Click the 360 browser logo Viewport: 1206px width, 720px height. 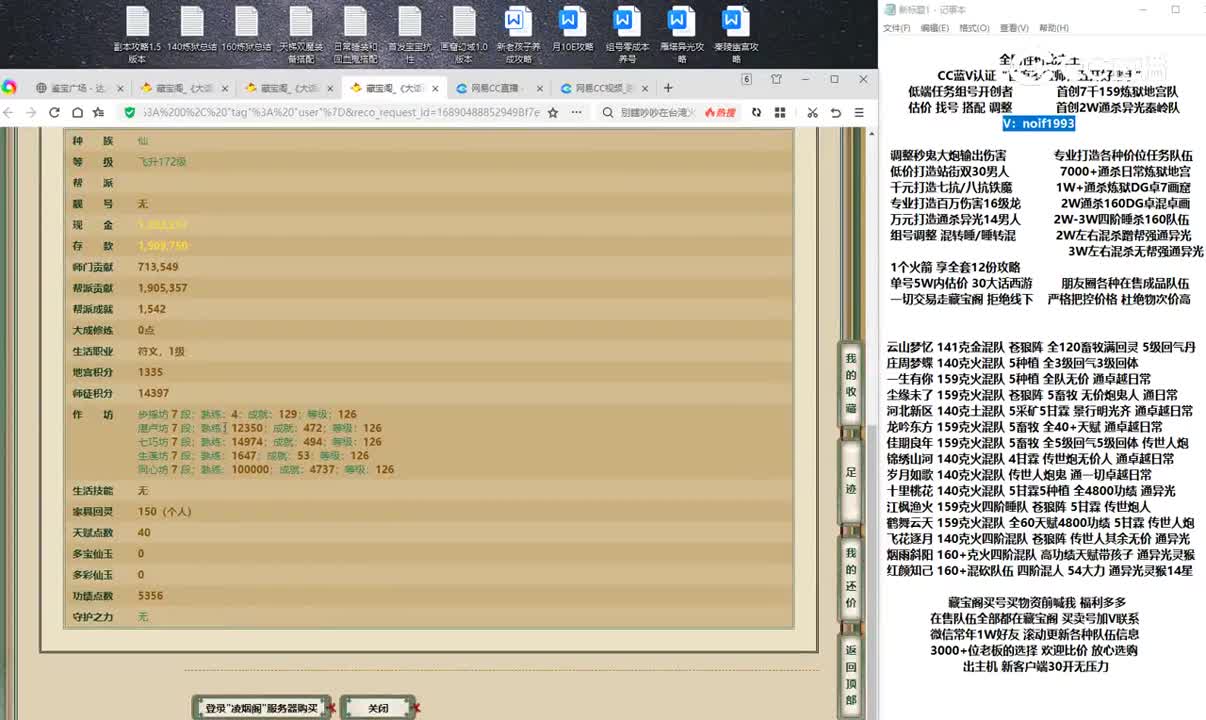tap(10, 87)
